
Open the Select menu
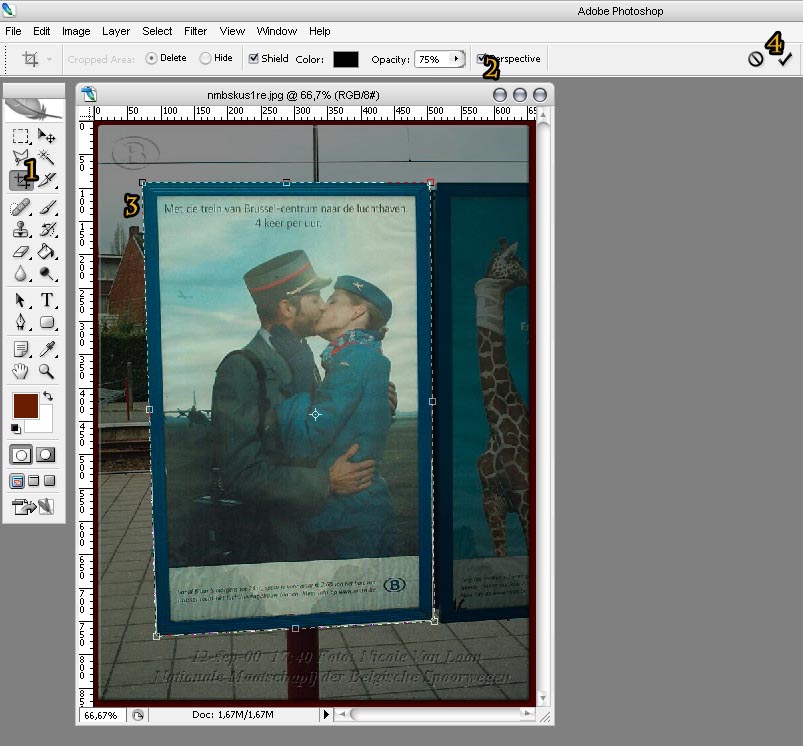pos(157,31)
